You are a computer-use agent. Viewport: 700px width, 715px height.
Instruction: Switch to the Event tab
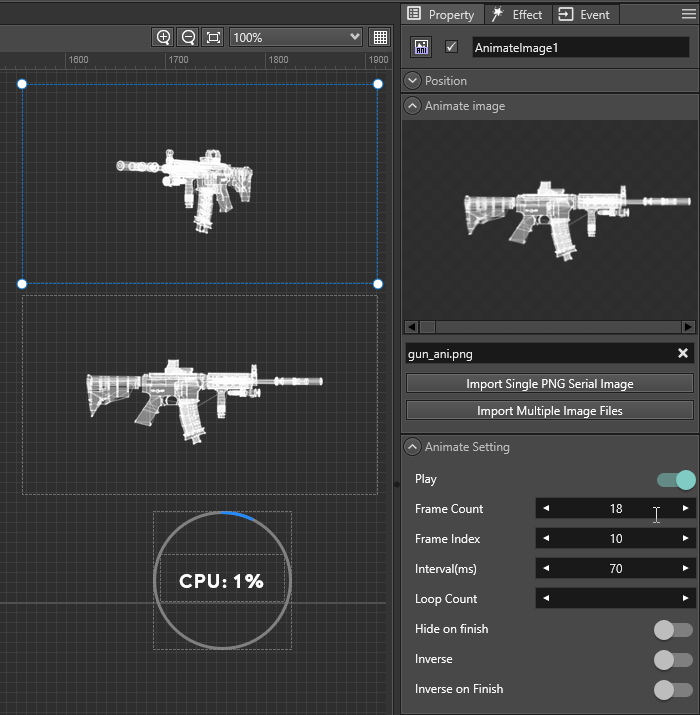tap(585, 14)
